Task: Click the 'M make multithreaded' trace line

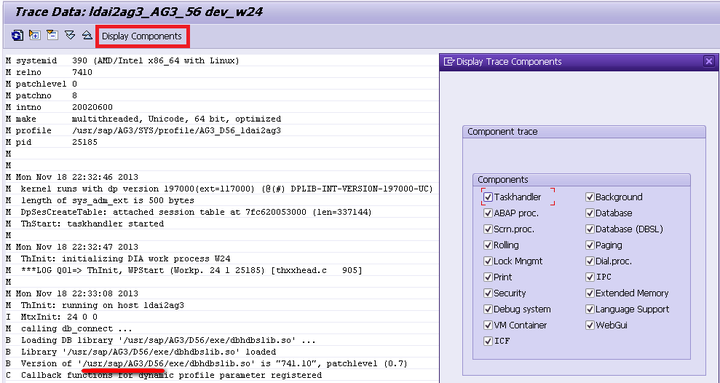Action: (143, 119)
